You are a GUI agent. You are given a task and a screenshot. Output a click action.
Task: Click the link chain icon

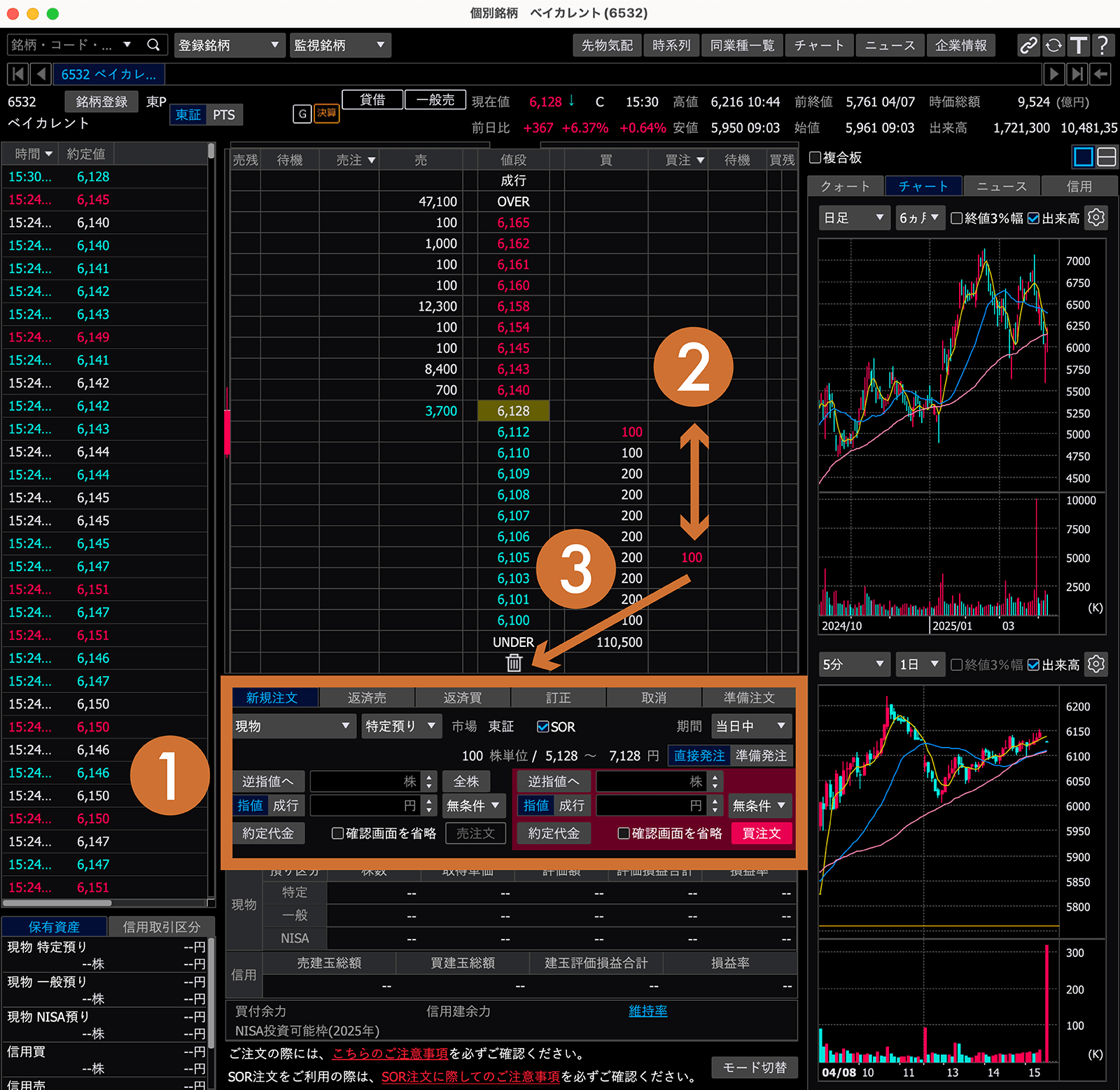pyautogui.click(x=1028, y=46)
